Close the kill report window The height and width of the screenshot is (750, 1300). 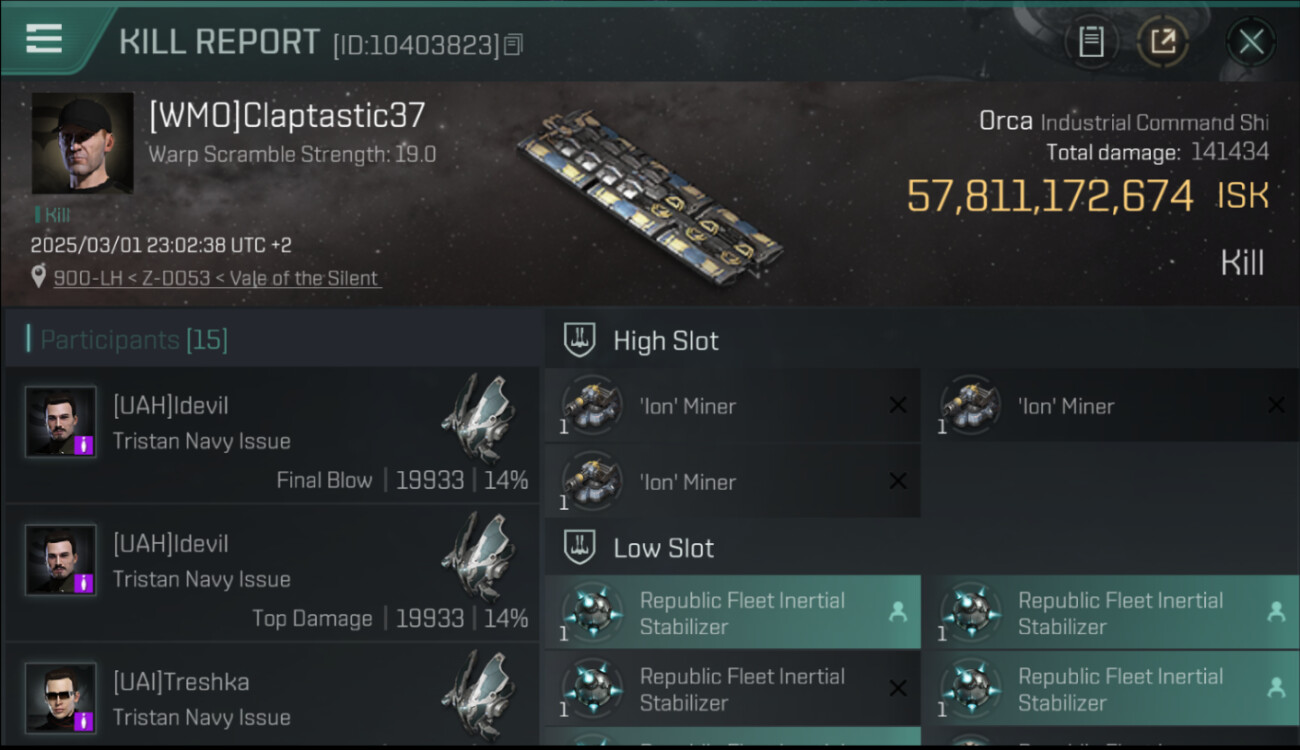pyautogui.click(x=1250, y=42)
